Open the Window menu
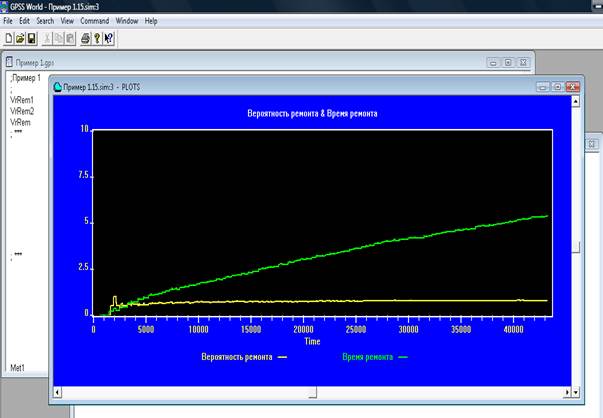Image resolution: width=603 pixels, height=418 pixels. click(x=127, y=21)
